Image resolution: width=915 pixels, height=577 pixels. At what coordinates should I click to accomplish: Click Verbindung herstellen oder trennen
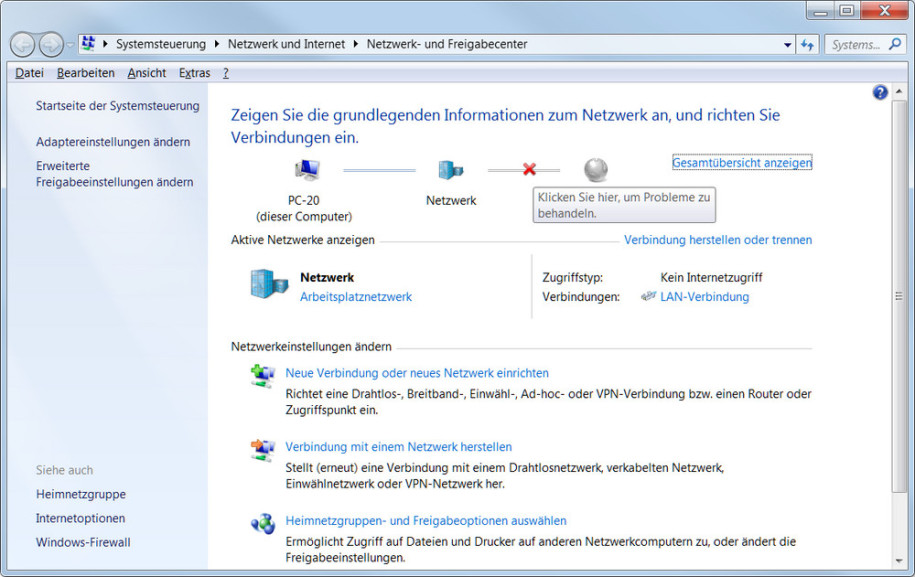(718, 240)
